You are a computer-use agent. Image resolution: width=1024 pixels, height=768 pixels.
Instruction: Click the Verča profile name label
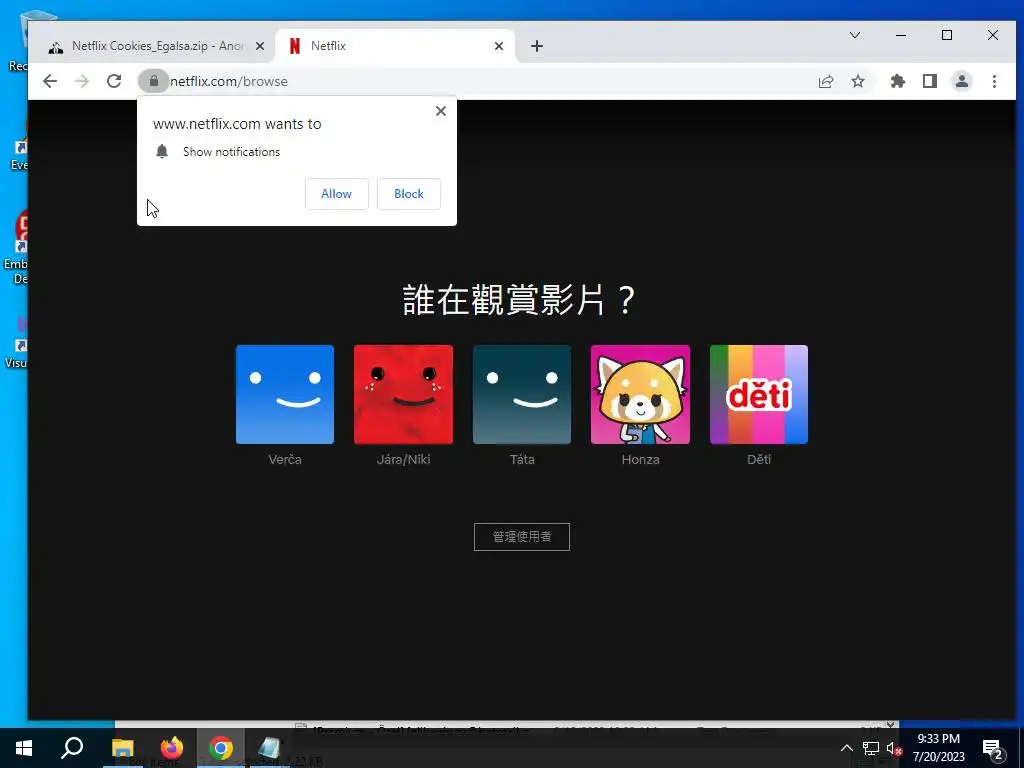point(285,460)
